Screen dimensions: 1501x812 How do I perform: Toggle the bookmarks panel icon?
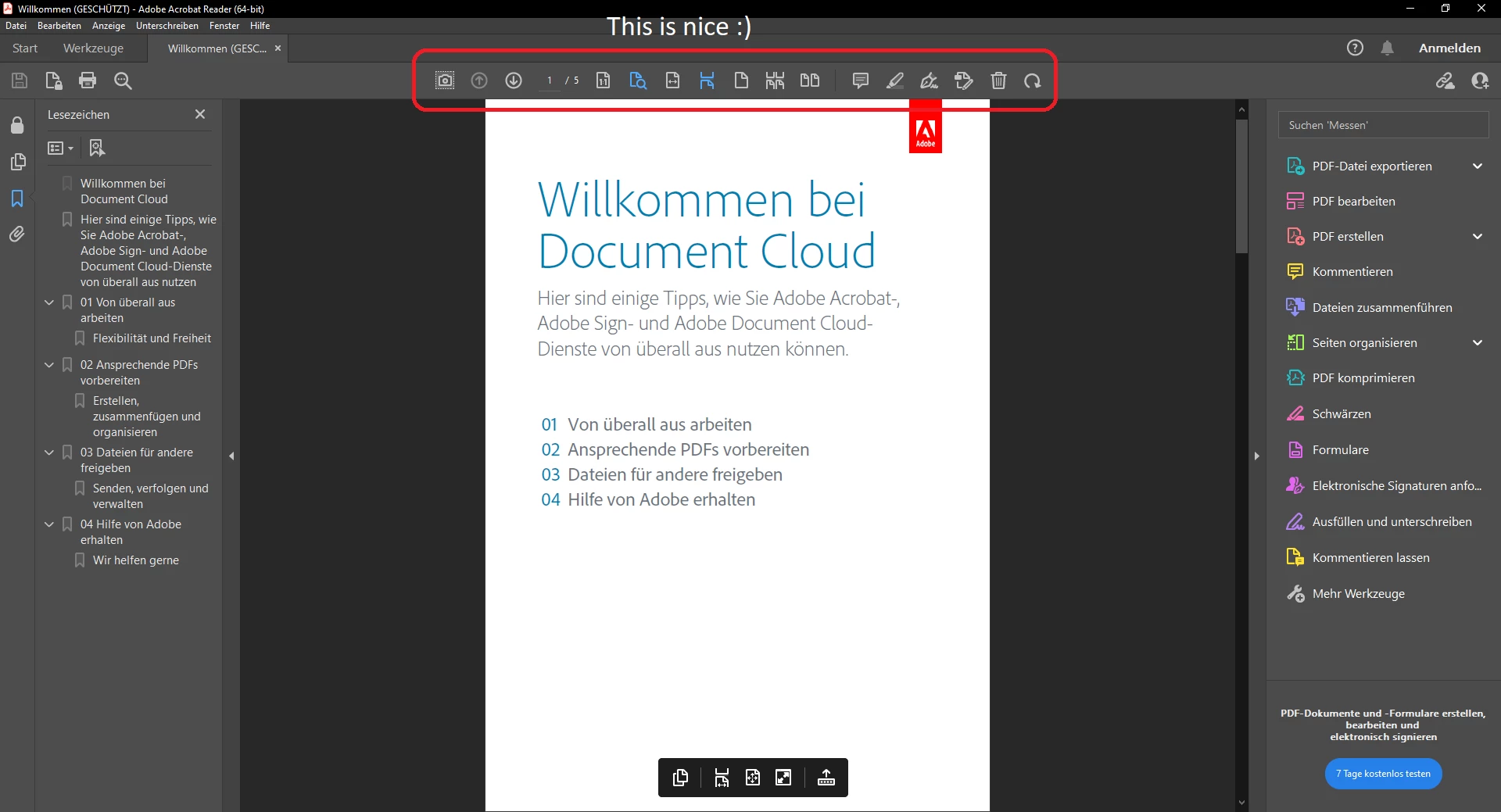[17, 199]
